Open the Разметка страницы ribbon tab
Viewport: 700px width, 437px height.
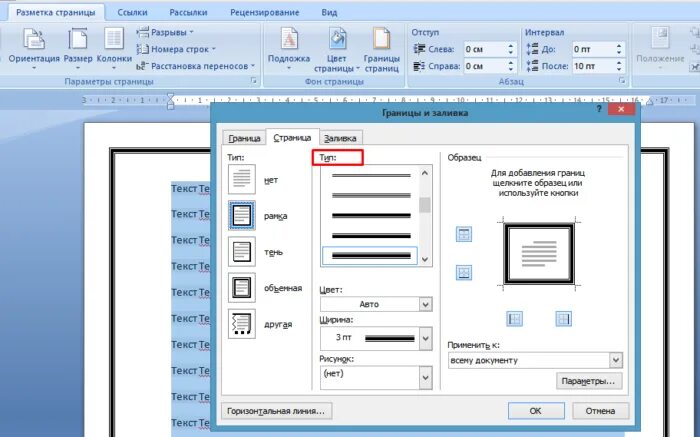click(56, 12)
